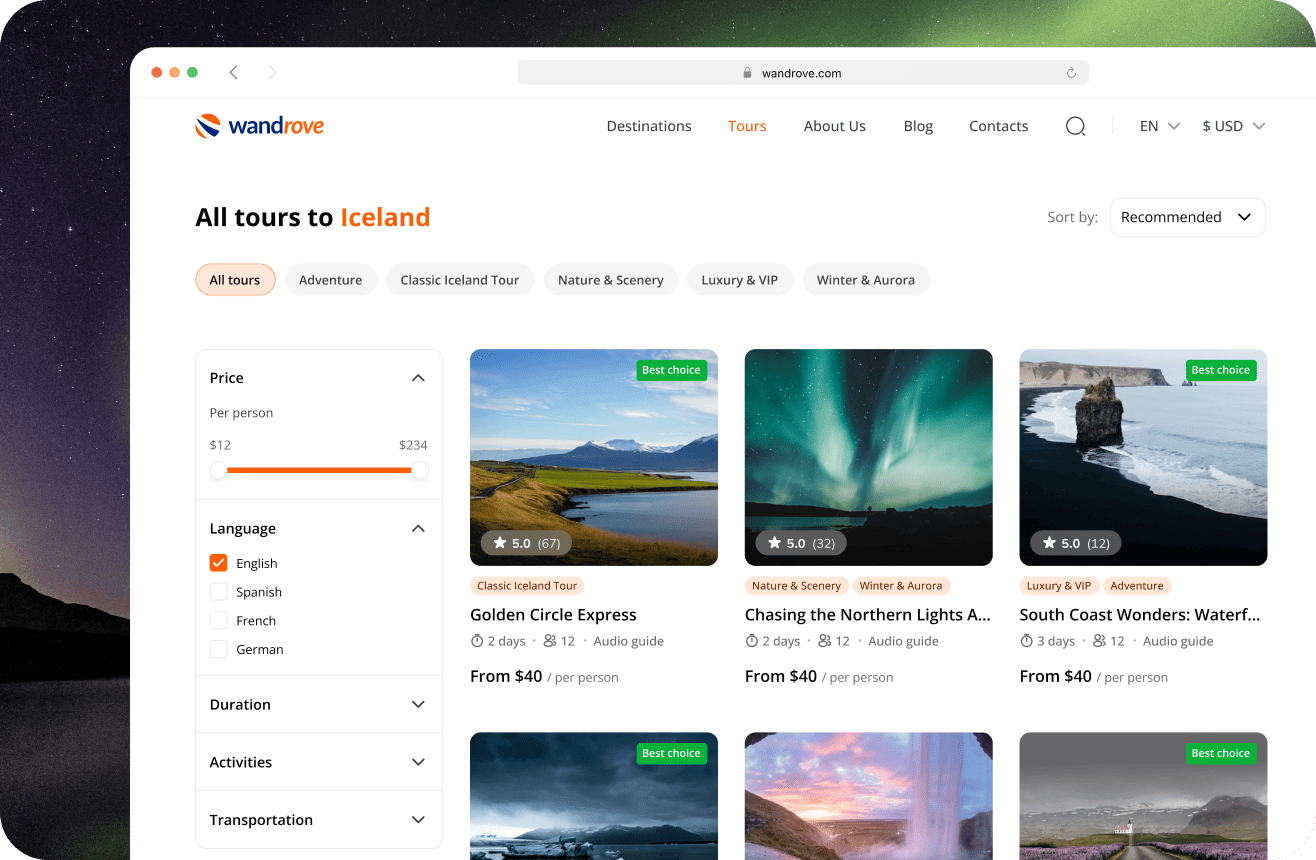The height and width of the screenshot is (860, 1316).
Task: Tick the German language checkbox
Action: tap(219, 649)
